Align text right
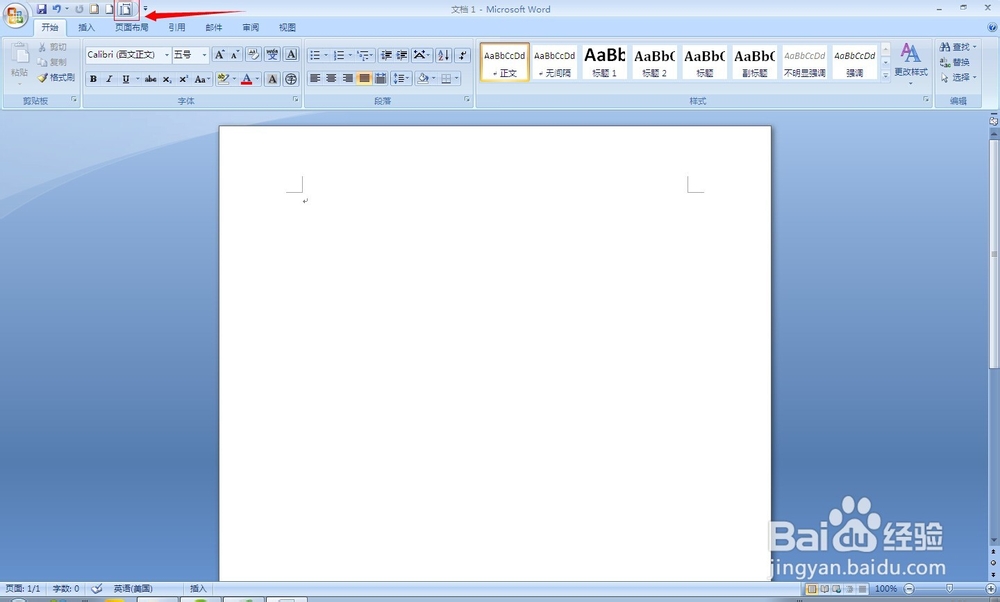 (x=348, y=78)
